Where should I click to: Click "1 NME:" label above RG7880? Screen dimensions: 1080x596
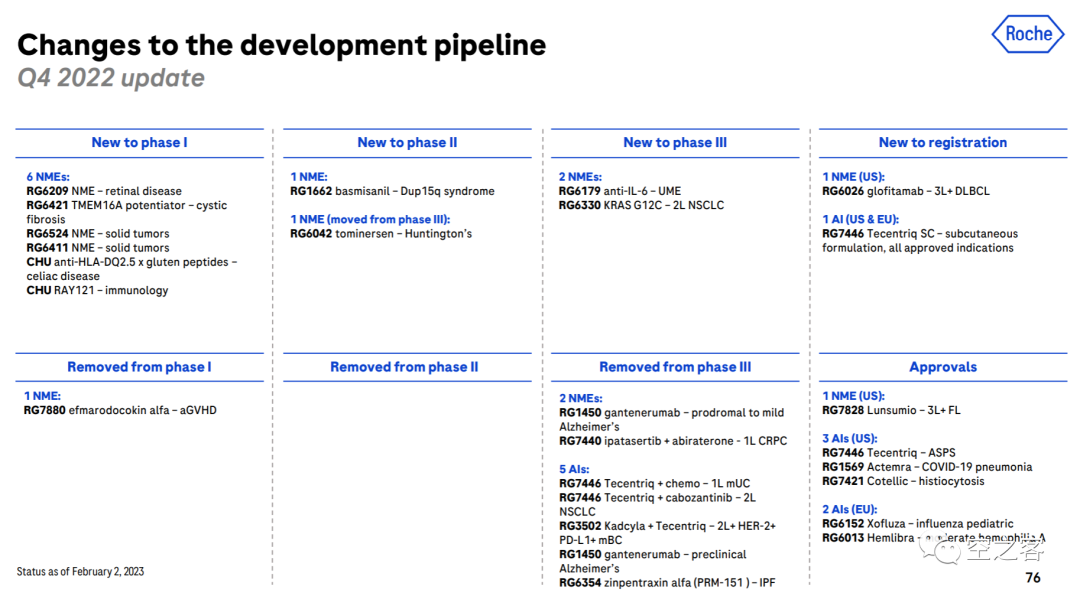(42, 396)
